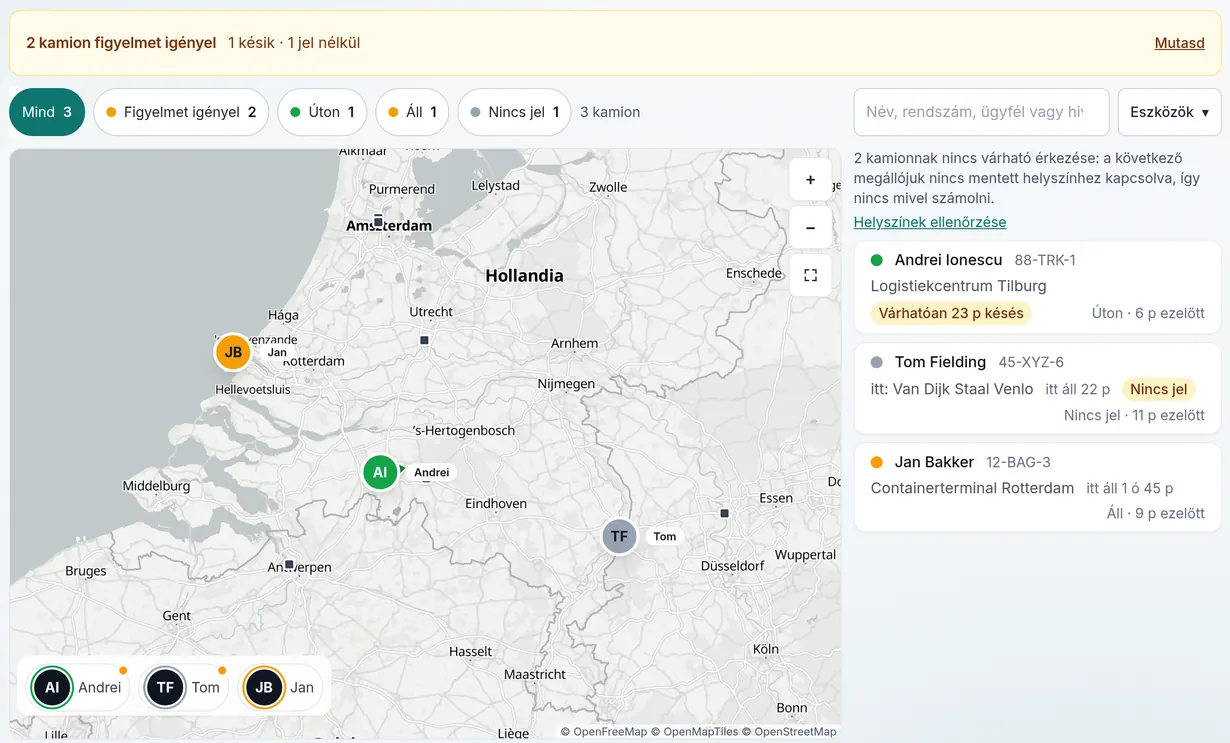
Task: Click the square location marker near Essen
Action: tap(724, 513)
